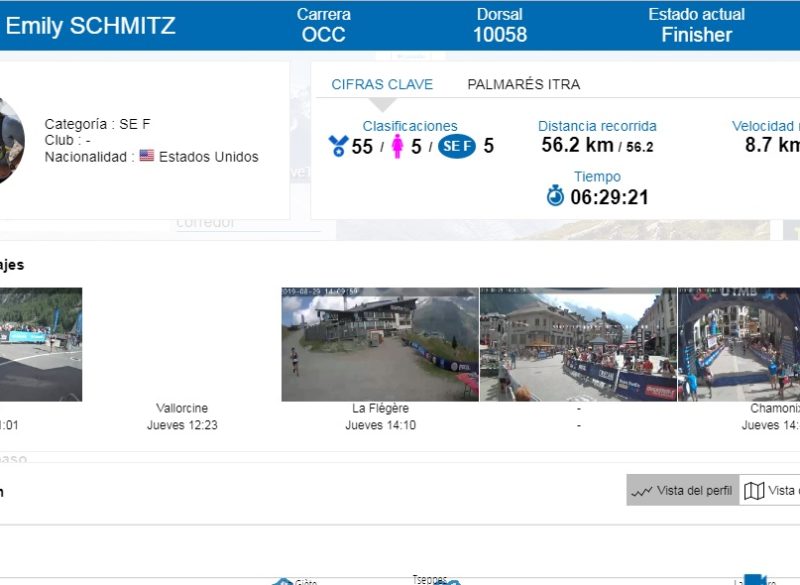Click the folded map view icon
Viewport: 800px width, 585px height.
pos(754,491)
